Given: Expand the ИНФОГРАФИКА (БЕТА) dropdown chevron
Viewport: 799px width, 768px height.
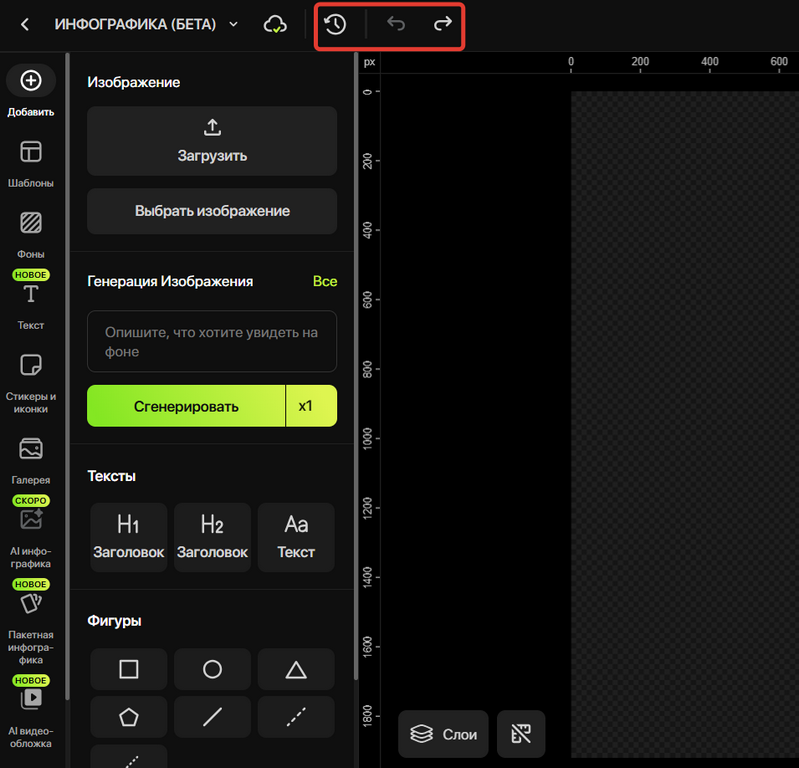Looking at the screenshot, I should [233, 24].
